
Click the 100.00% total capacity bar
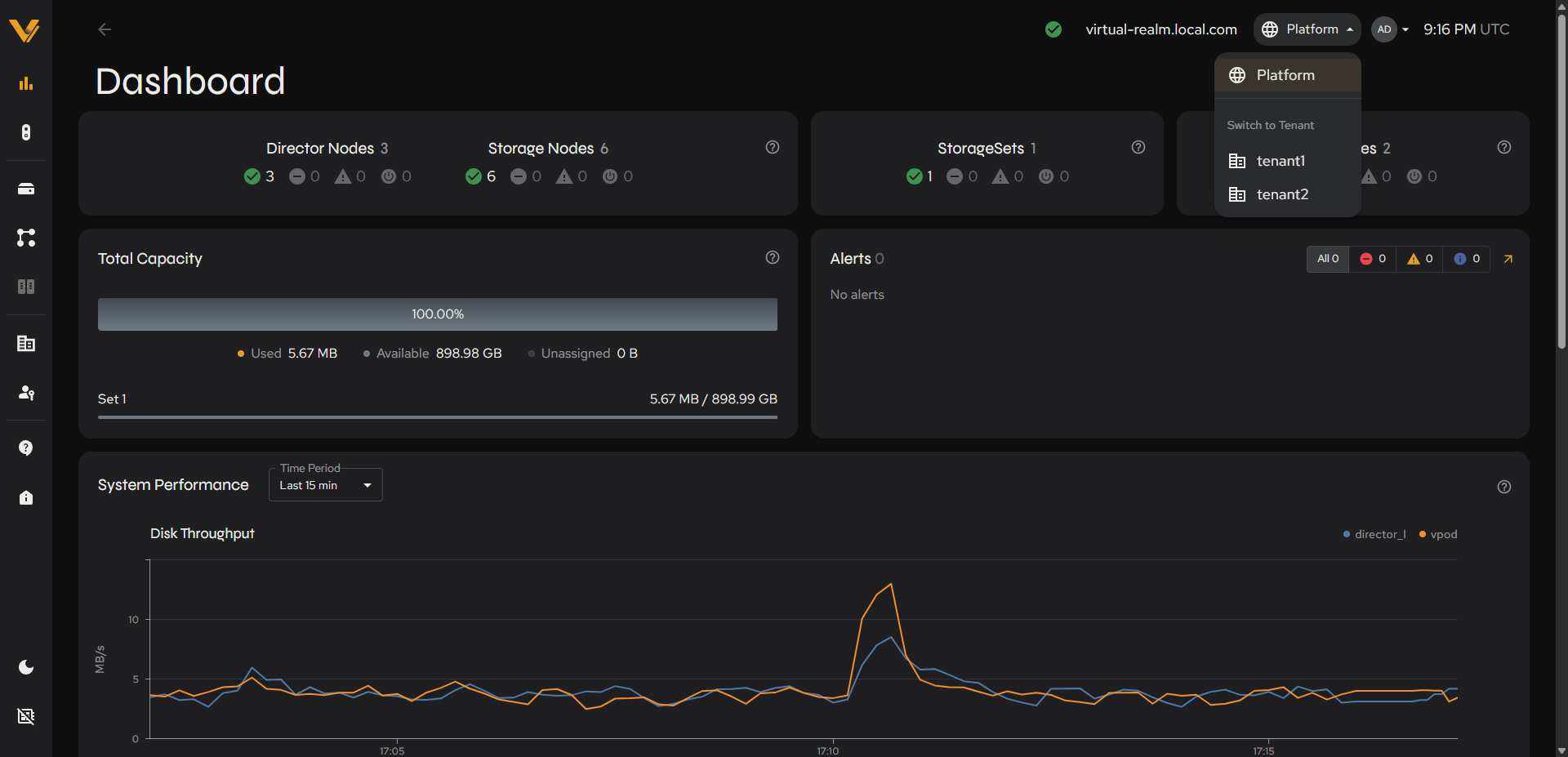coord(438,314)
